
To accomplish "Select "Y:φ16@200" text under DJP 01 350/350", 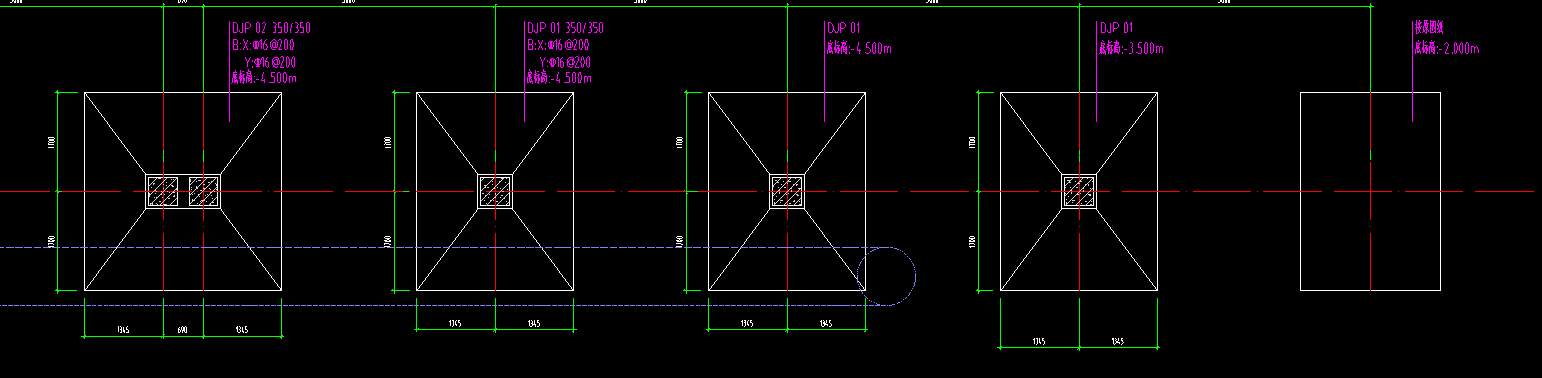I will [564, 62].
